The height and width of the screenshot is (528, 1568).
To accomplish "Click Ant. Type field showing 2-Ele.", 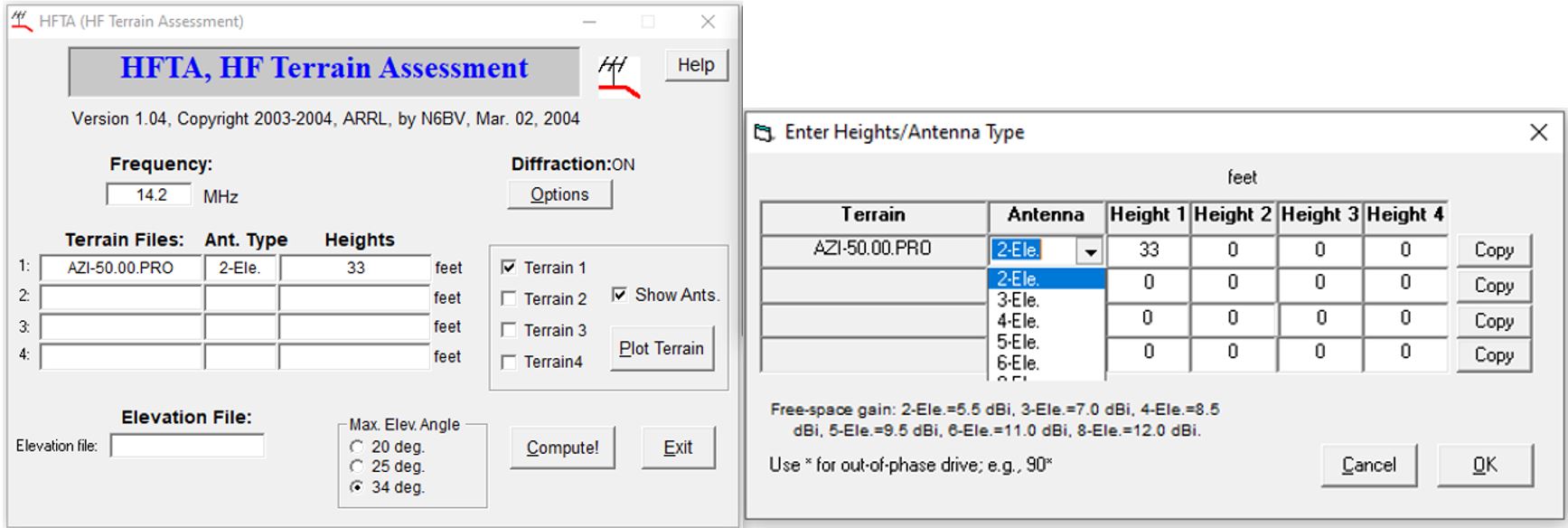I will (240, 268).
